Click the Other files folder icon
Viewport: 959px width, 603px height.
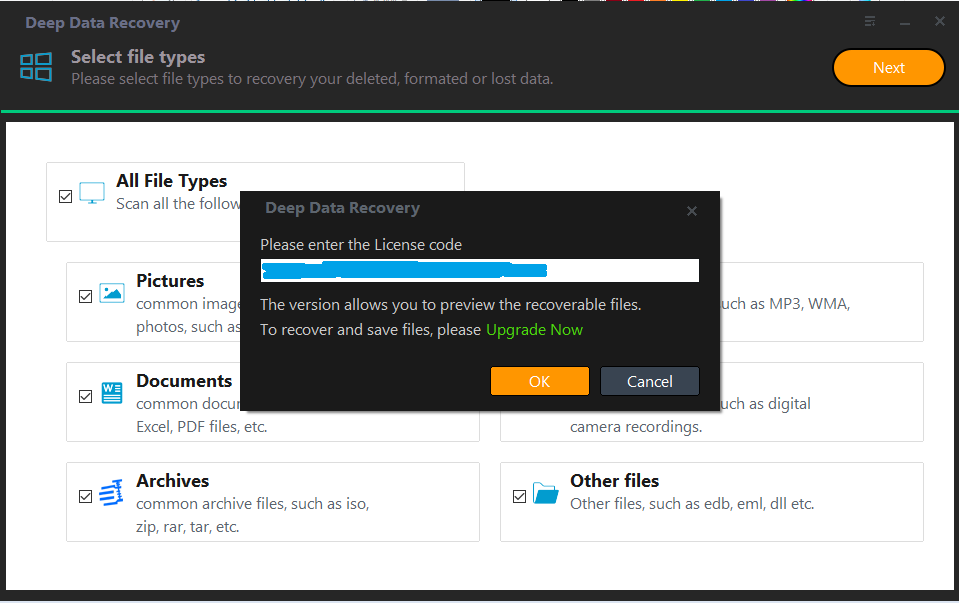[x=546, y=492]
